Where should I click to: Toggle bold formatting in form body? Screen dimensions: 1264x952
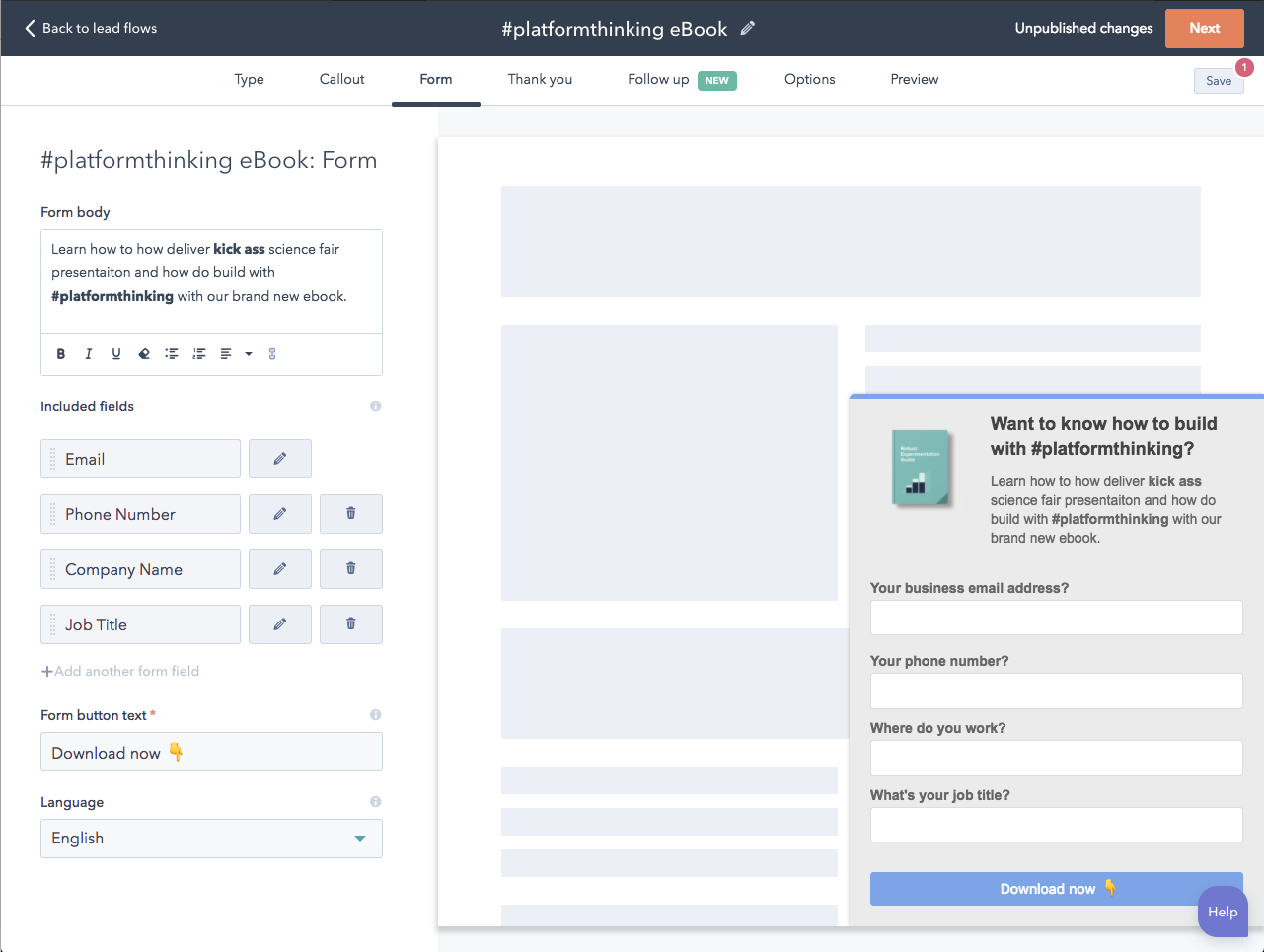pos(61,354)
